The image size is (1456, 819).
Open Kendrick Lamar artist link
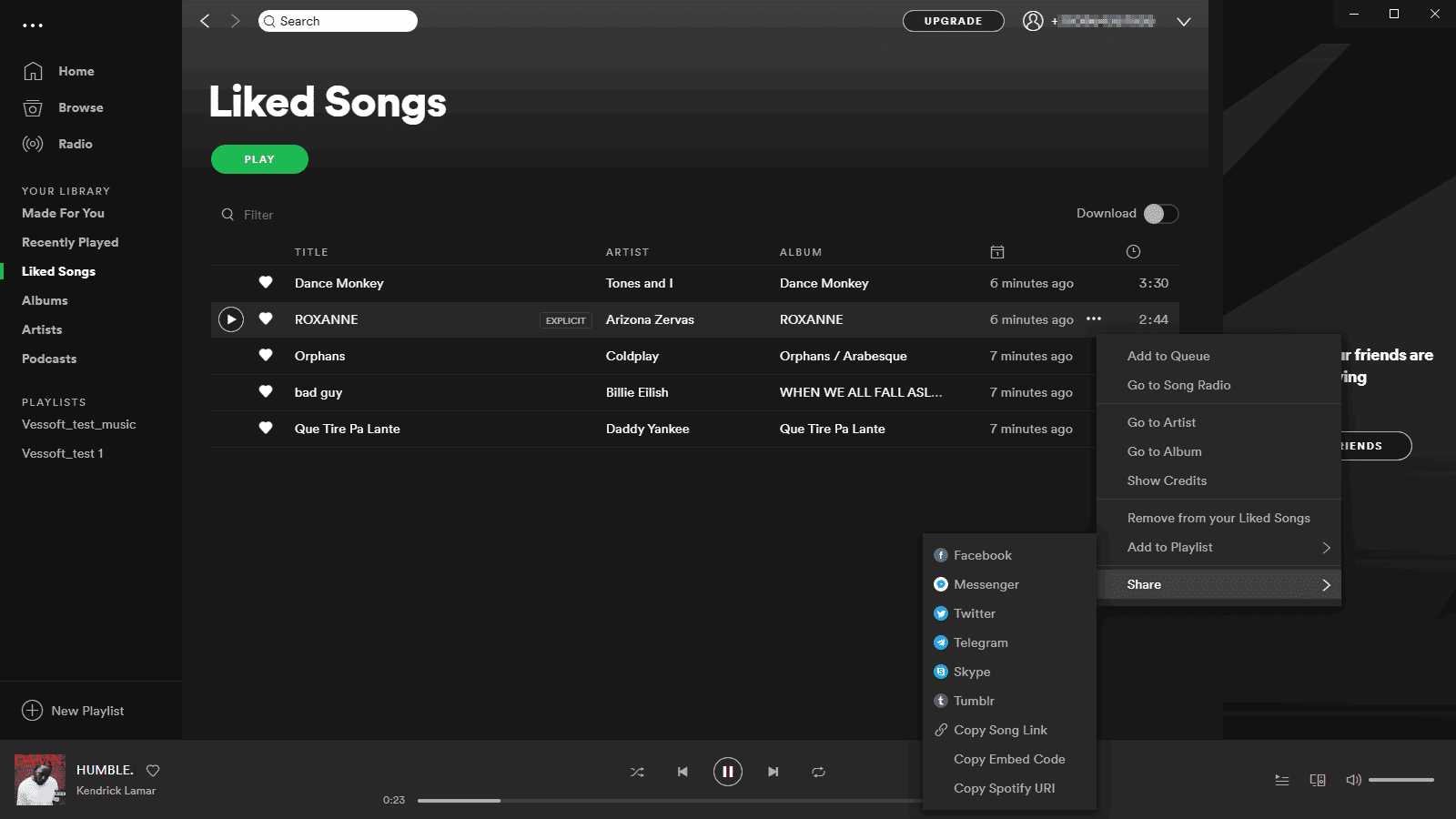(x=116, y=791)
